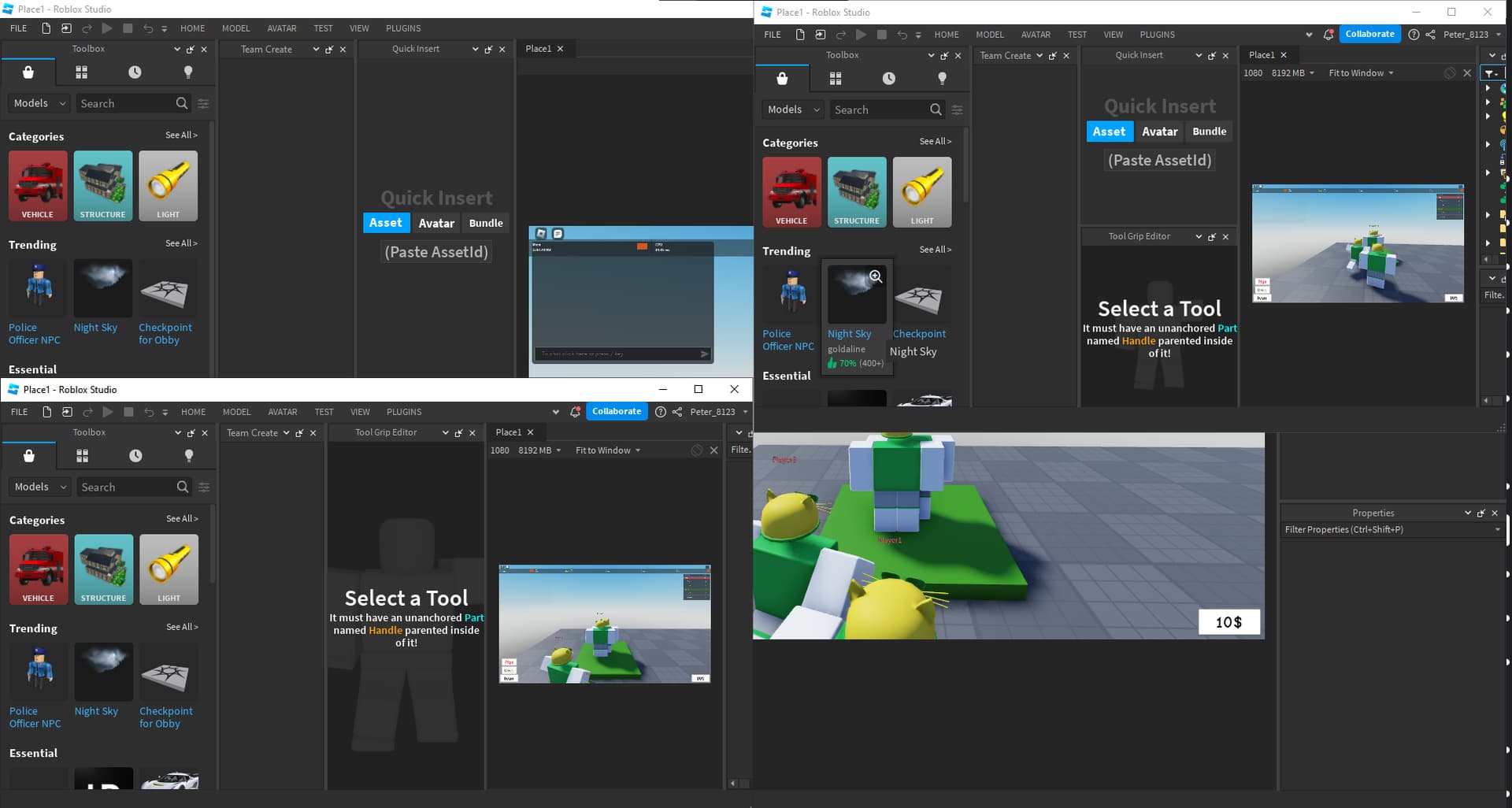Open Inventory grid tab in top-left Toolbox
Screen dimensions: 1512x808
[81, 72]
